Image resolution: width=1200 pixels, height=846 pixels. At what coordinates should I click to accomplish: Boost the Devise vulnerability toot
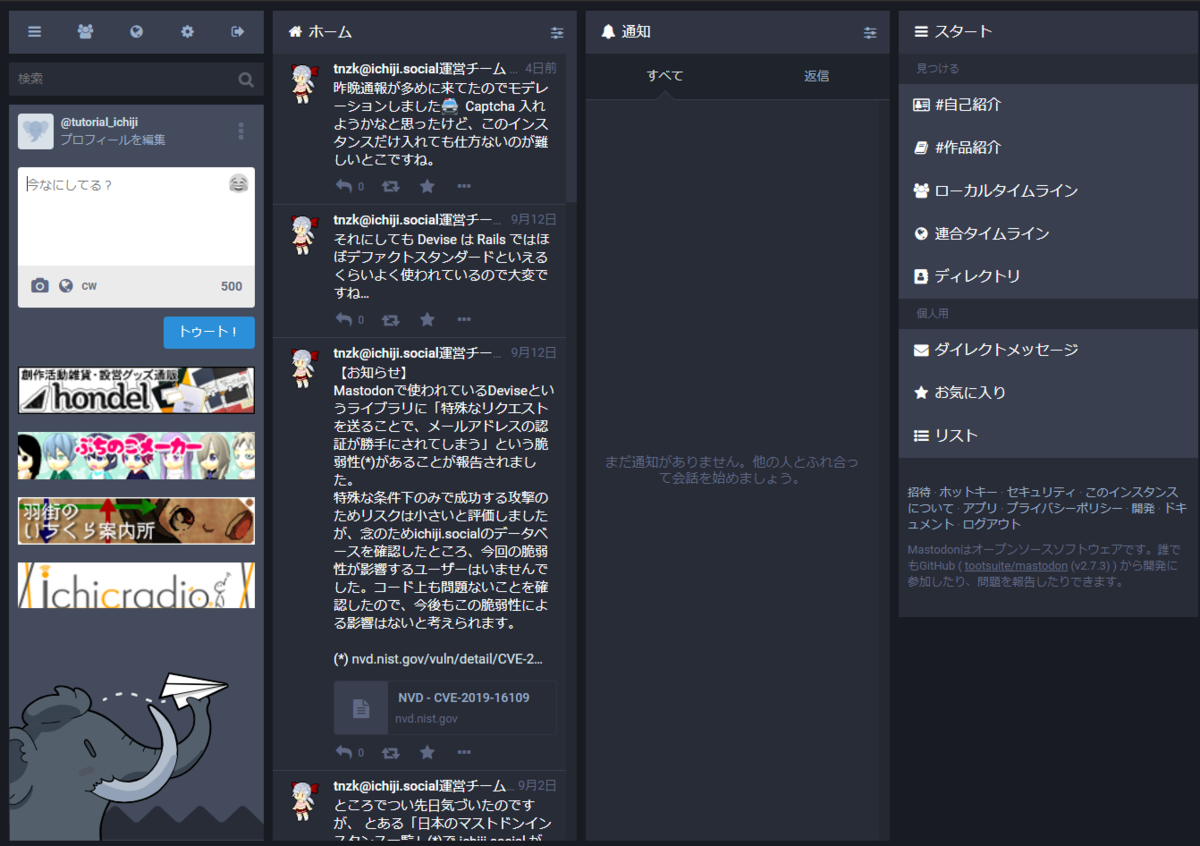pyautogui.click(x=390, y=751)
